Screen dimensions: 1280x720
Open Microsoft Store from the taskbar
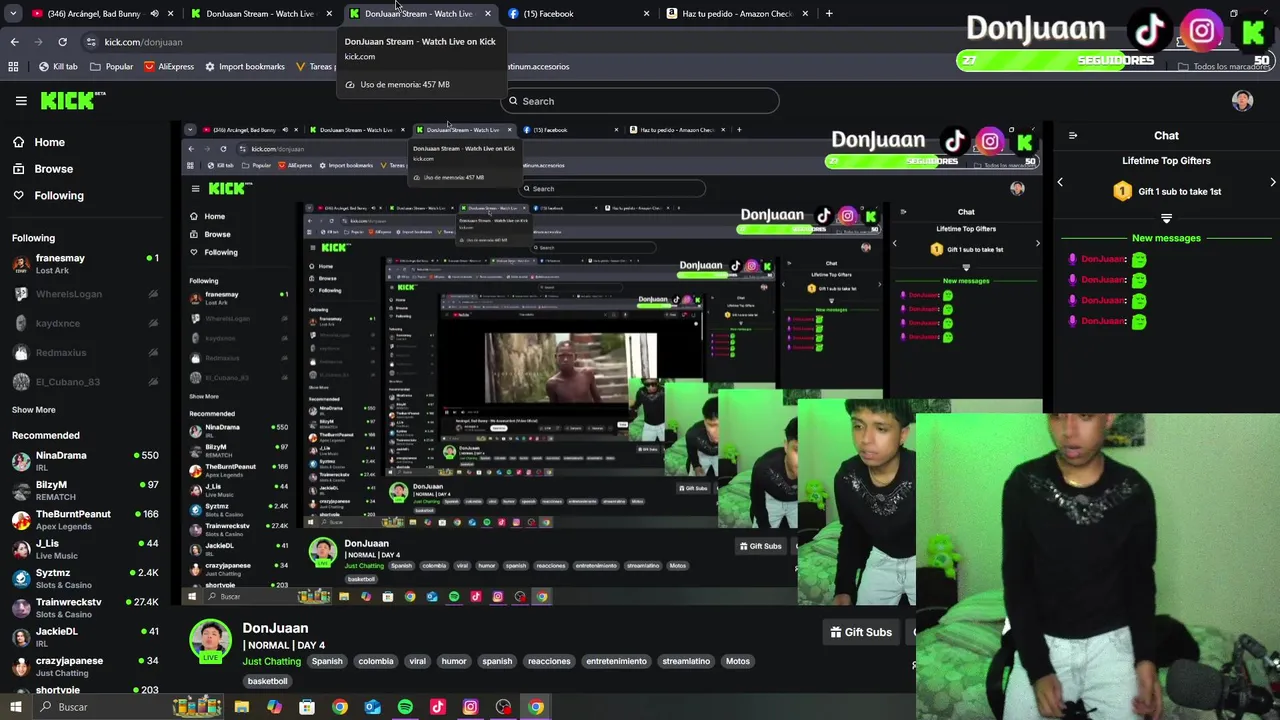[x=307, y=707]
